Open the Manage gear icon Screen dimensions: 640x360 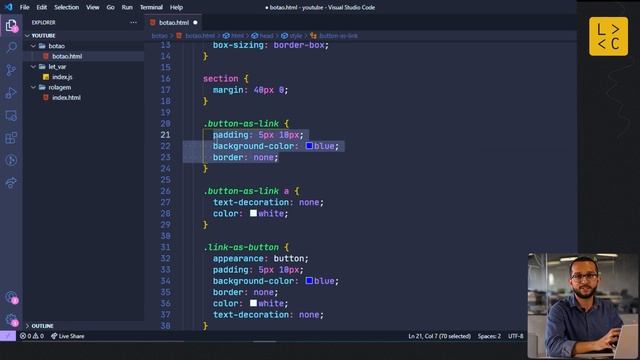click(11, 320)
